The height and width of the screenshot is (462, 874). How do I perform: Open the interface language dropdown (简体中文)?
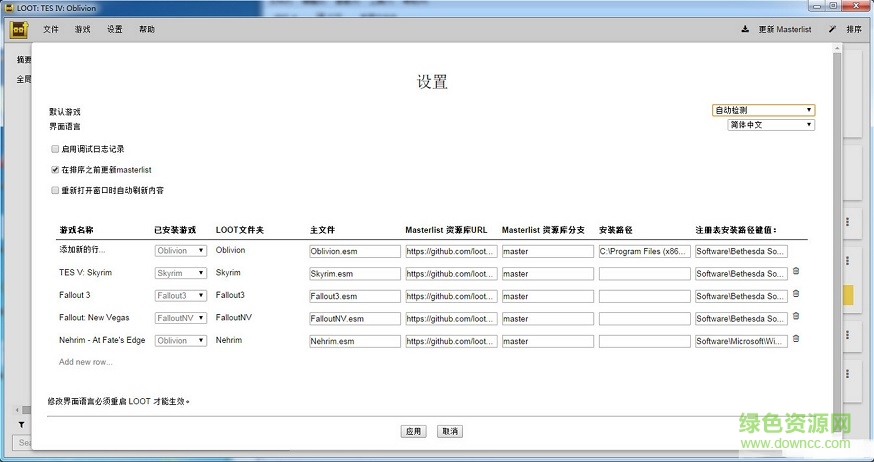pyautogui.click(x=771, y=125)
